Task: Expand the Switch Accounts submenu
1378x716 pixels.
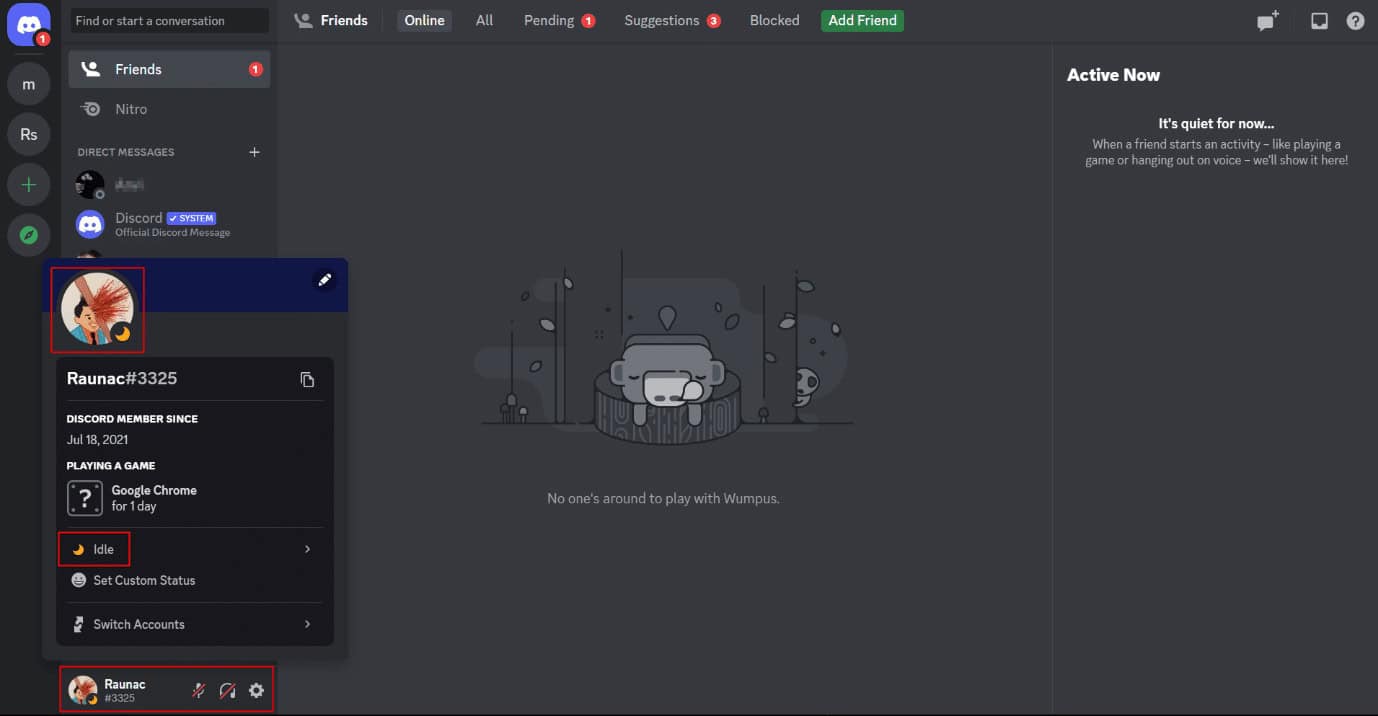Action: [307, 623]
